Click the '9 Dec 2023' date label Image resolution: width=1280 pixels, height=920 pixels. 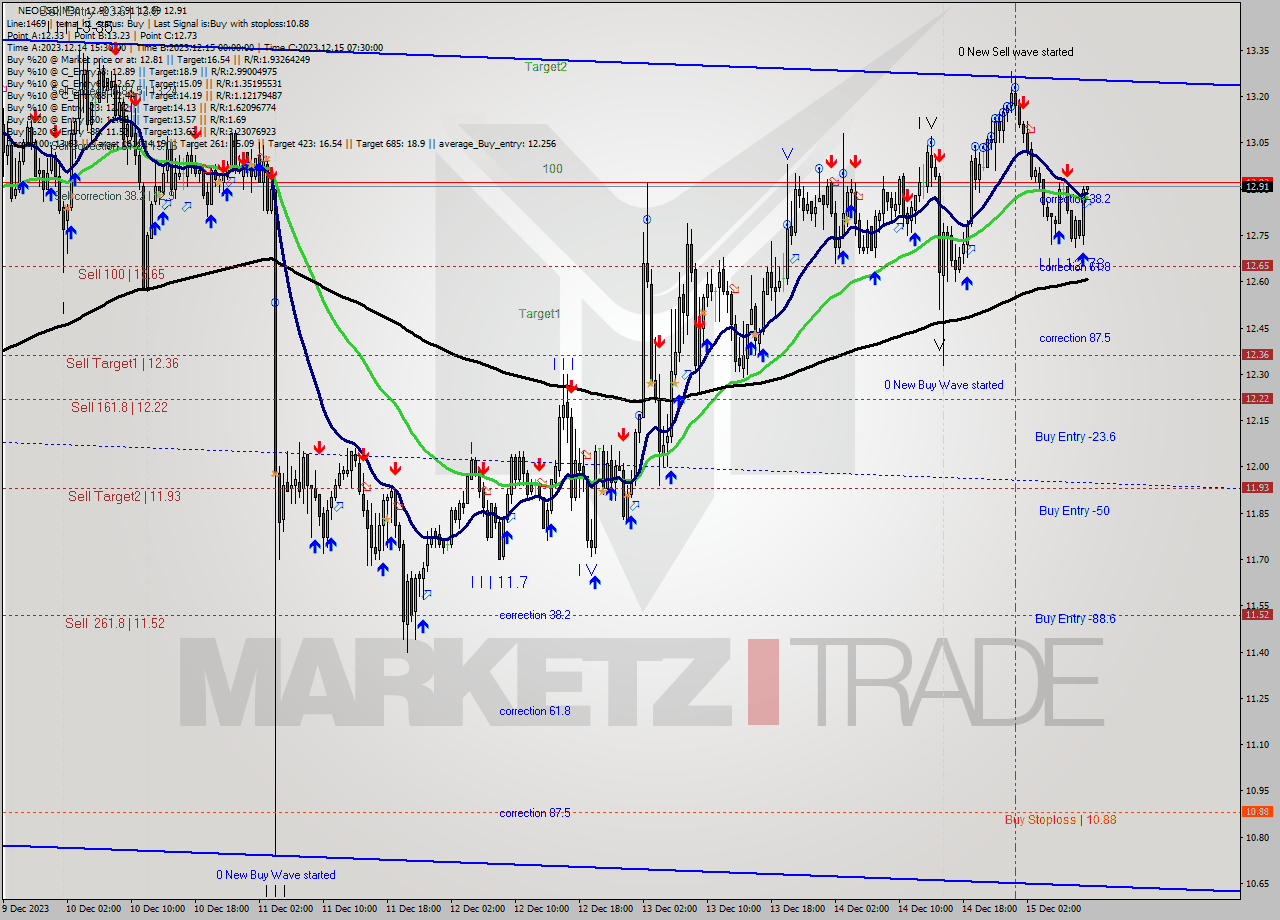pyautogui.click(x=27, y=909)
